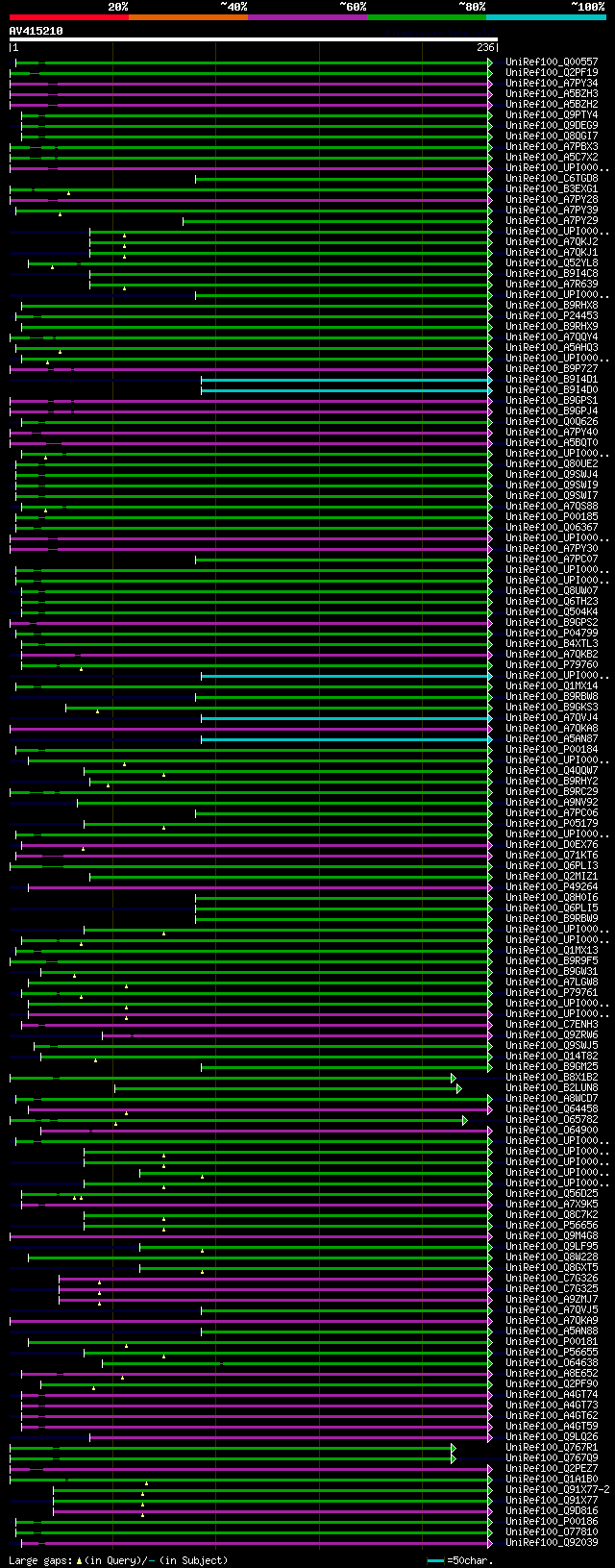Select the UniRef100_D0EX76 label
This screenshot has height=1568, width=615.
[552, 845]
